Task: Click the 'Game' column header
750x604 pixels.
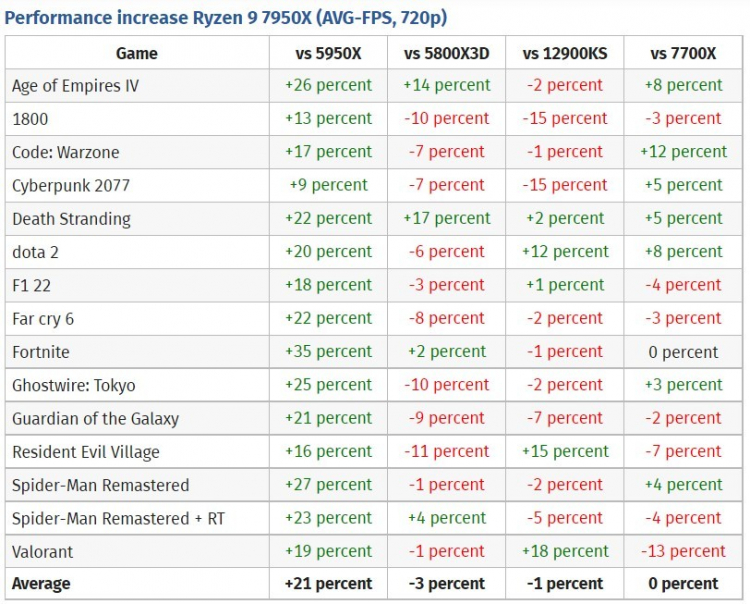Action: (137, 53)
